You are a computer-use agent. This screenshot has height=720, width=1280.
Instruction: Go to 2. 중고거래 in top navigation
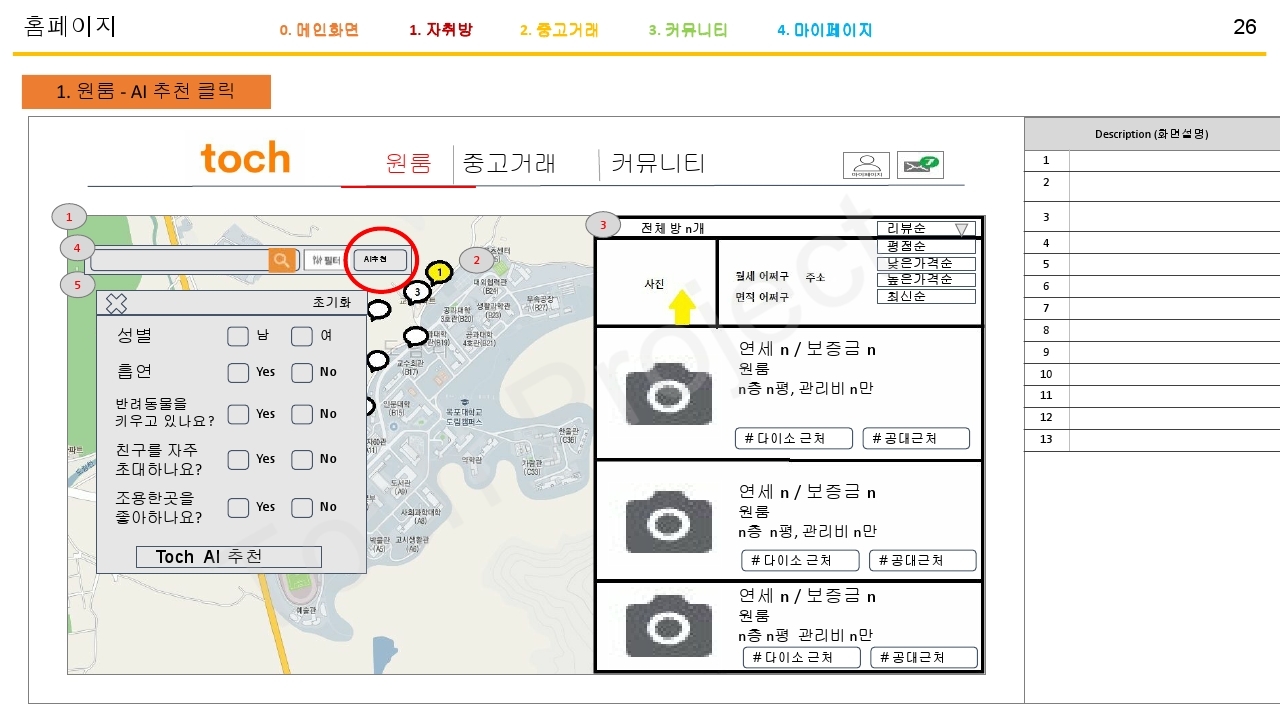[x=559, y=30]
